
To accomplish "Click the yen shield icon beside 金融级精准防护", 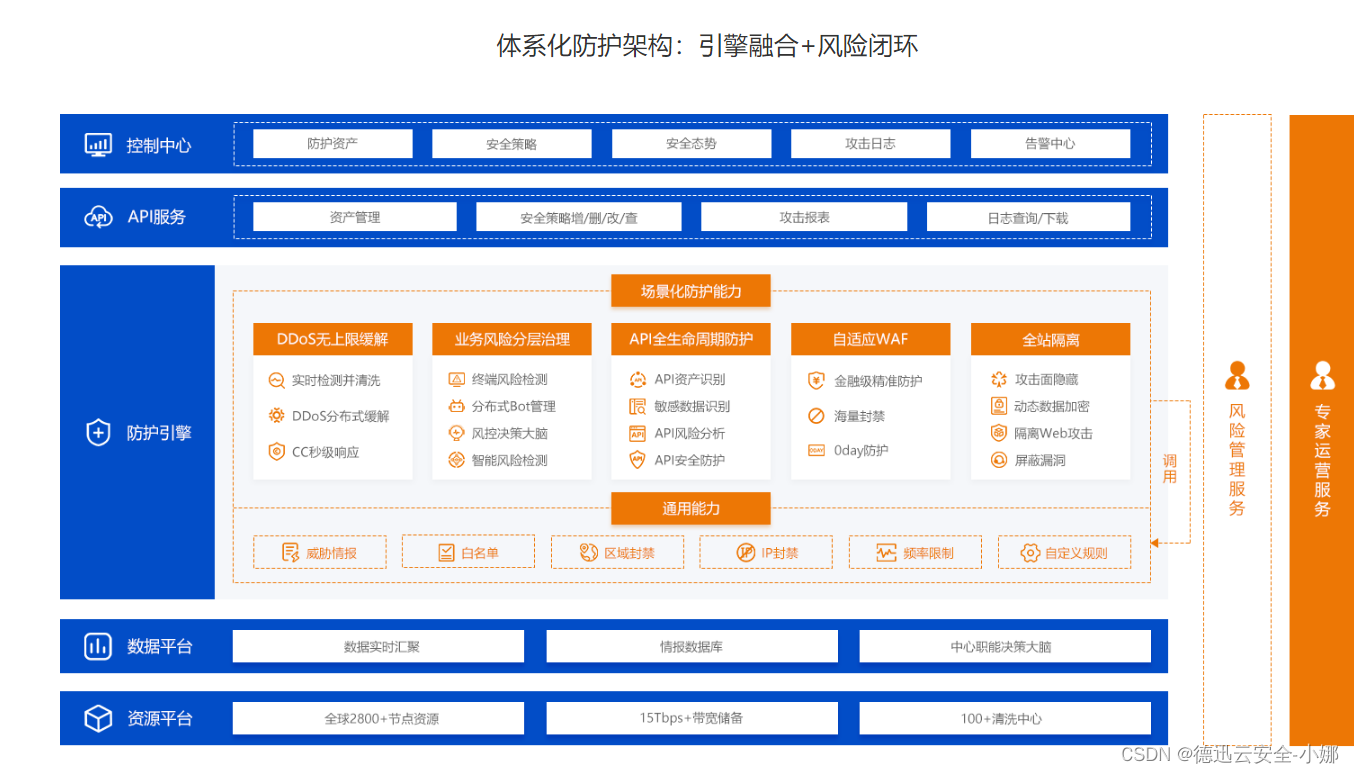I will coord(816,381).
